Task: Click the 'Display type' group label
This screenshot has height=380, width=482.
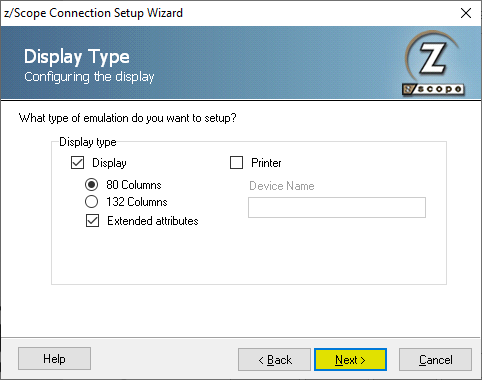Action: point(88,142)
